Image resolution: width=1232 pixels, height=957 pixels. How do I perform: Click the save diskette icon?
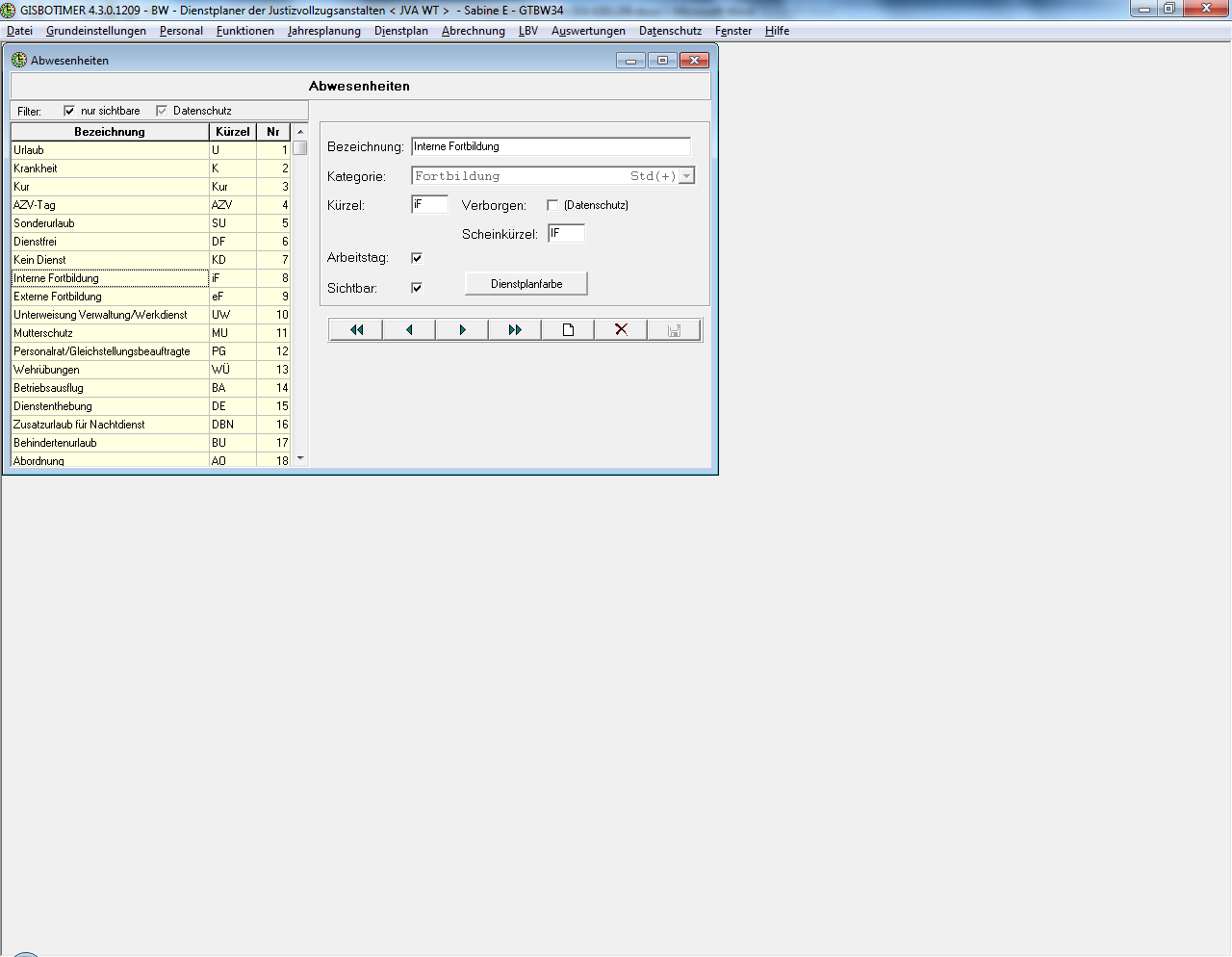point(674,330)
